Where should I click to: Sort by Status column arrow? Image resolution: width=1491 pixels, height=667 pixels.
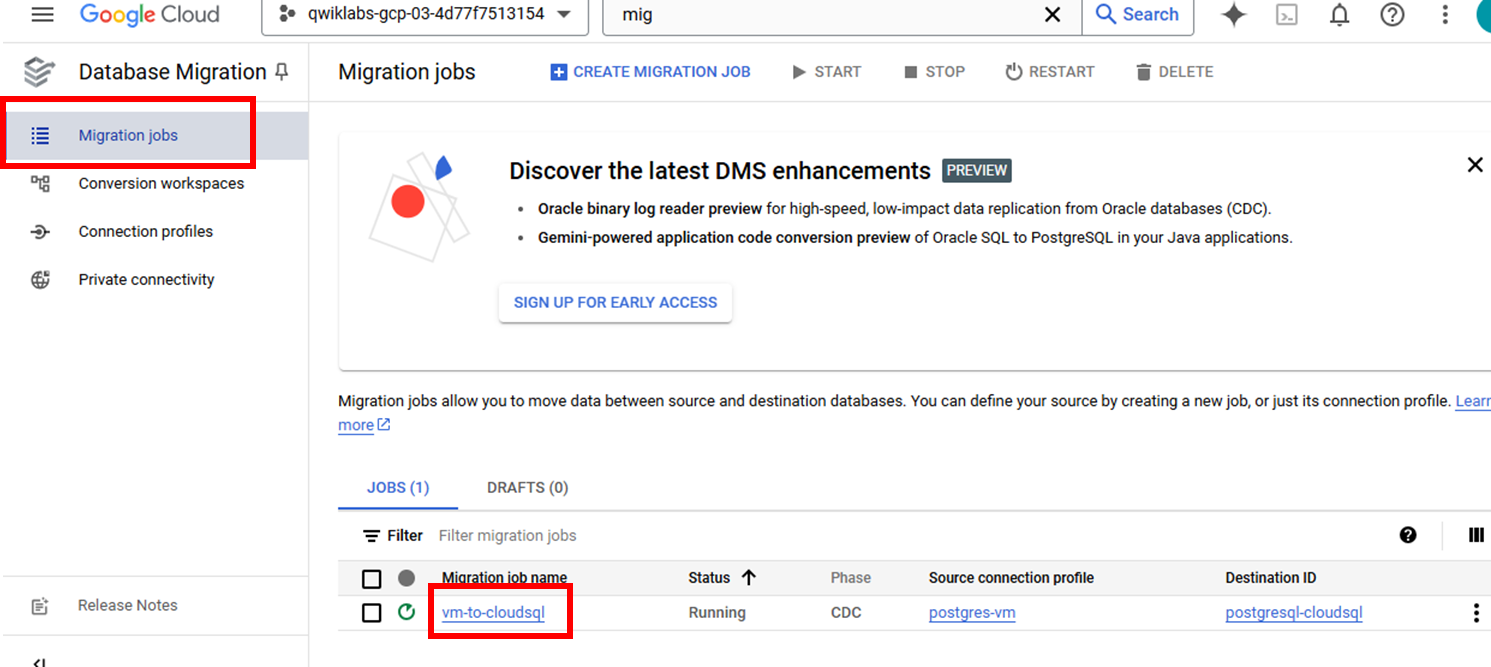[x=748, y=577]
